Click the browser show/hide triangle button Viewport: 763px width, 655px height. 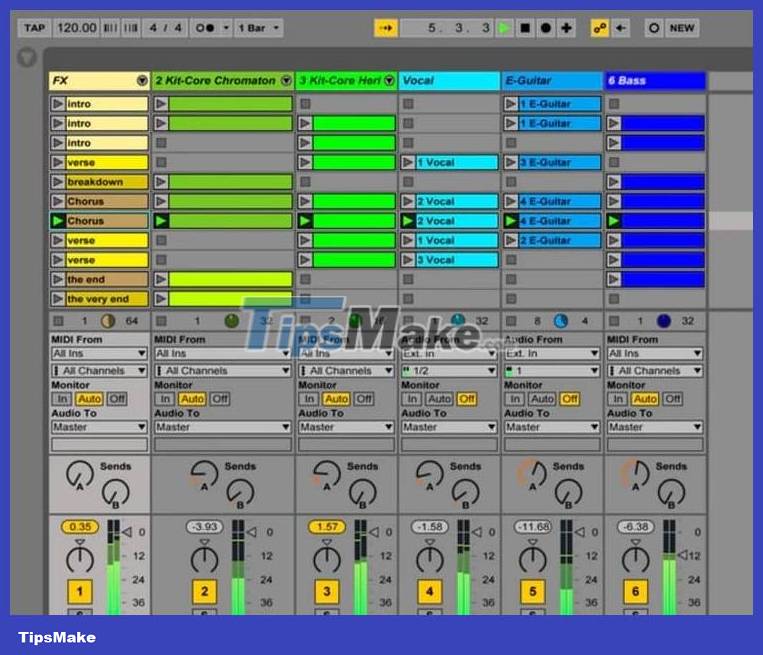pyautogui.click(x=27, y=57)
